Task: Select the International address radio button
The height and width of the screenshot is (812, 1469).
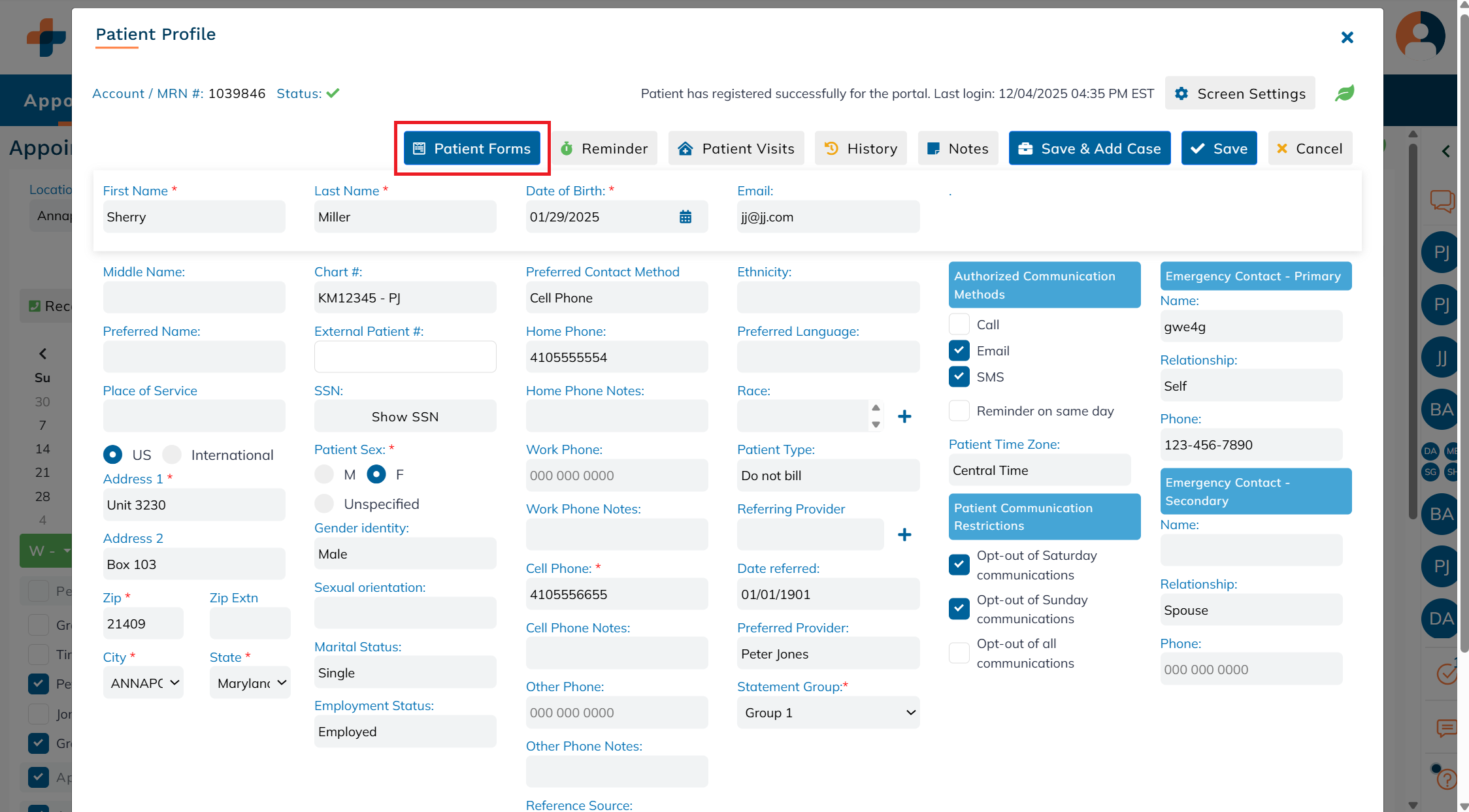Action: (172, 455)
